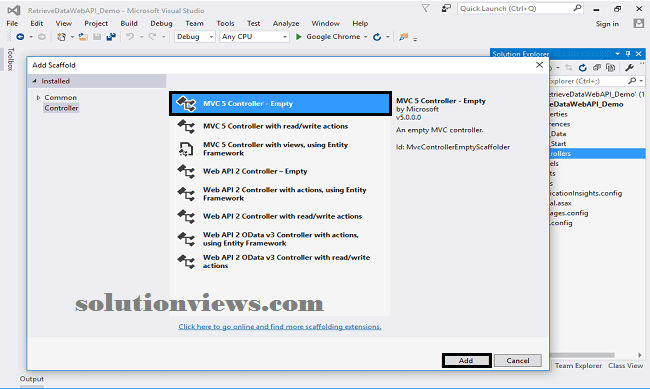This screenshot has height=389, width=650.
Task: Click the notifications flag filter icon
Action: click(426, 8)
